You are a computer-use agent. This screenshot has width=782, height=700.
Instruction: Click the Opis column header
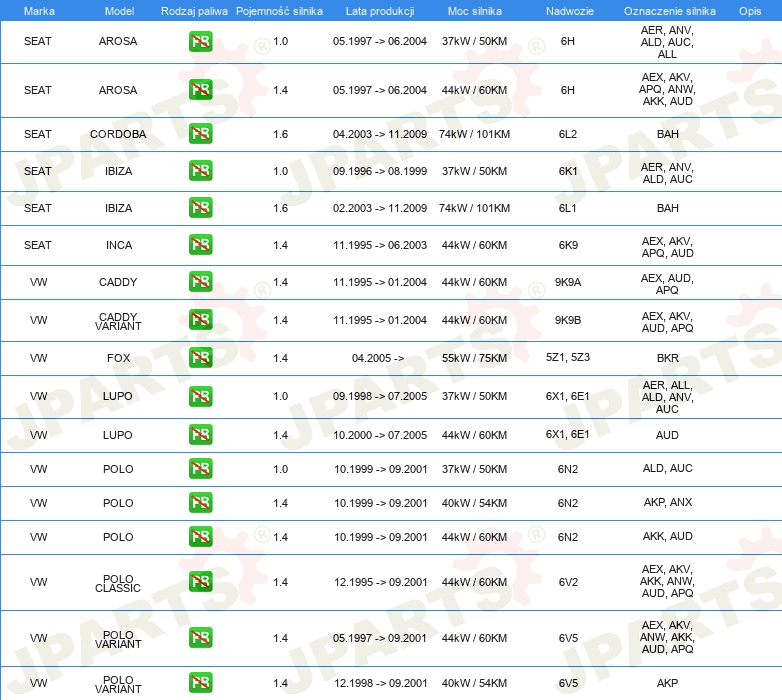click(750, 11)
